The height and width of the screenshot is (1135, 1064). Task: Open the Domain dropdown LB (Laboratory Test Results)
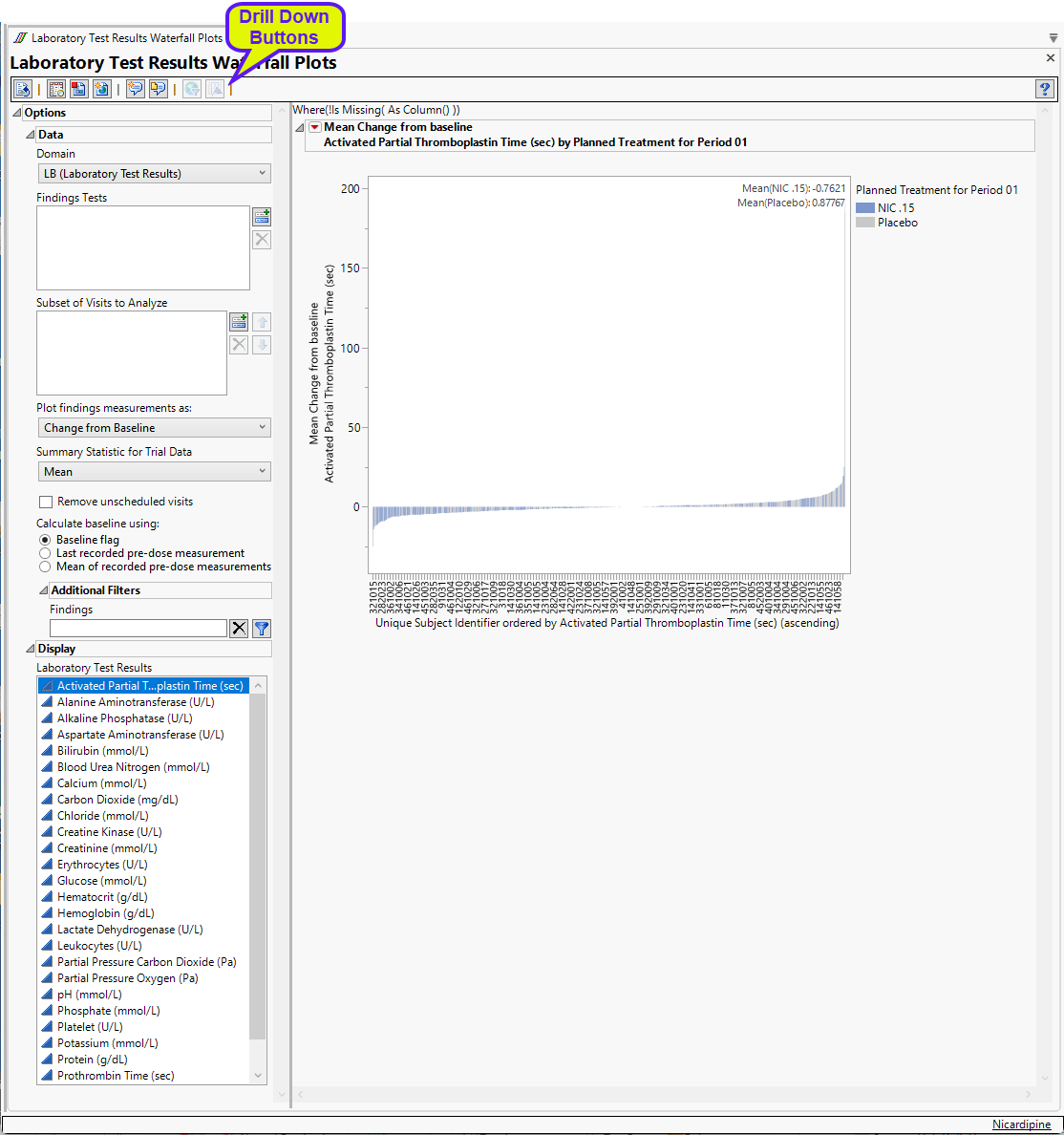153,174
